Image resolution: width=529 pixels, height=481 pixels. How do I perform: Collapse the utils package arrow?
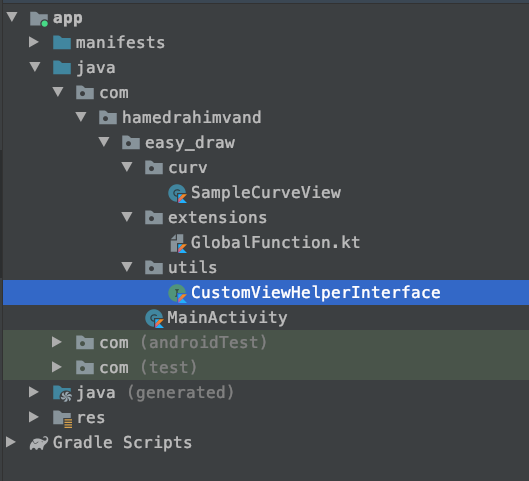pyautogui.click(x=127, y=266)
